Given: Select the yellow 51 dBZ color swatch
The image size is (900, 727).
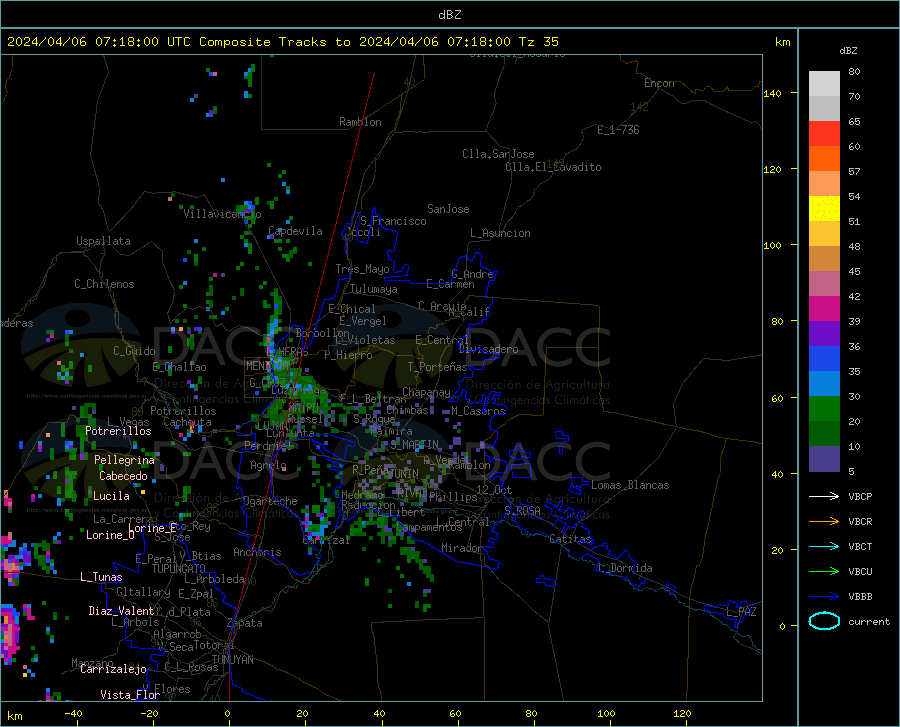Looking at the screenshot, I should click(824, 209).
